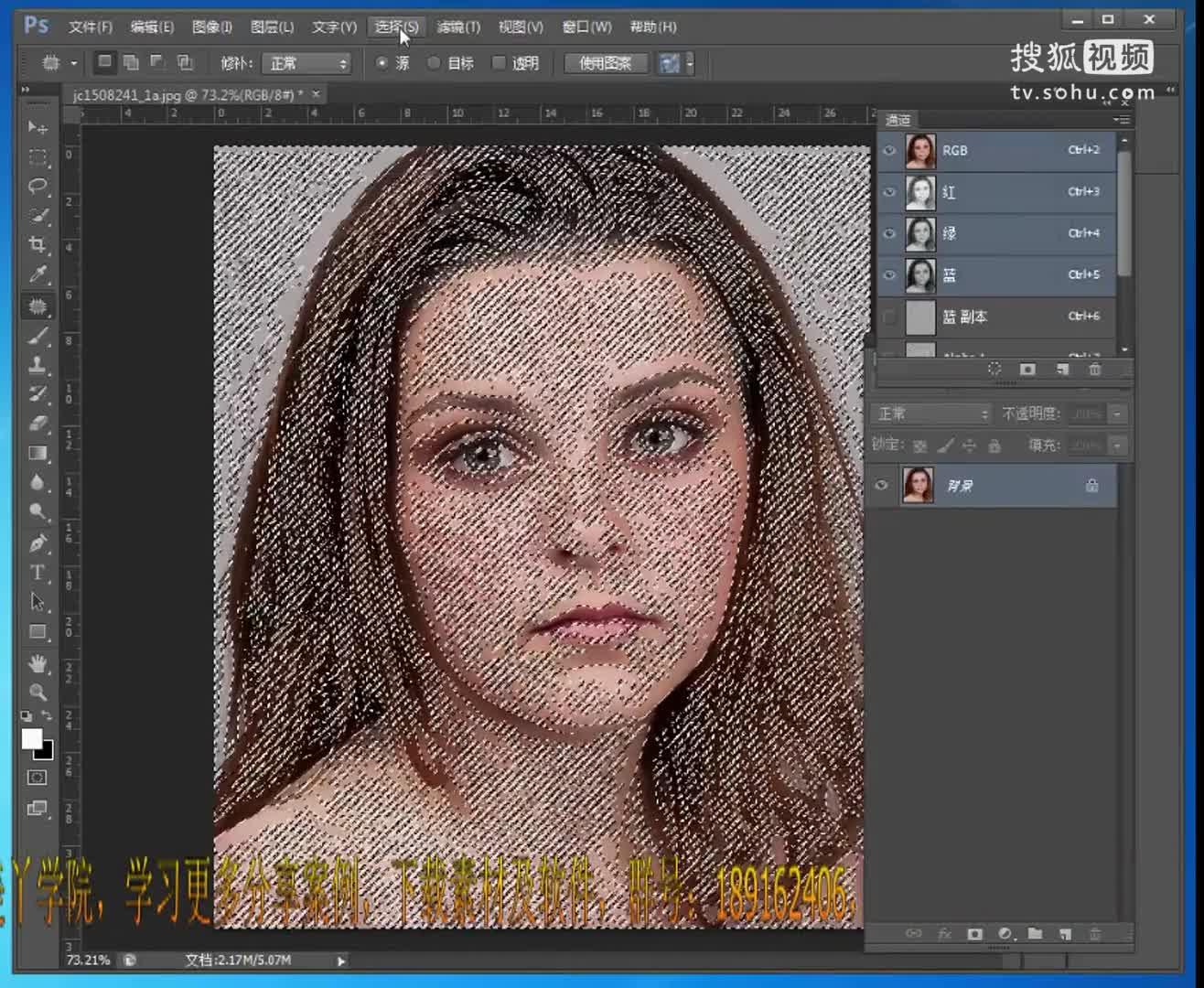
Task: Select the Zoom tool
Action: pyautogui.click(x=38, y=693)
